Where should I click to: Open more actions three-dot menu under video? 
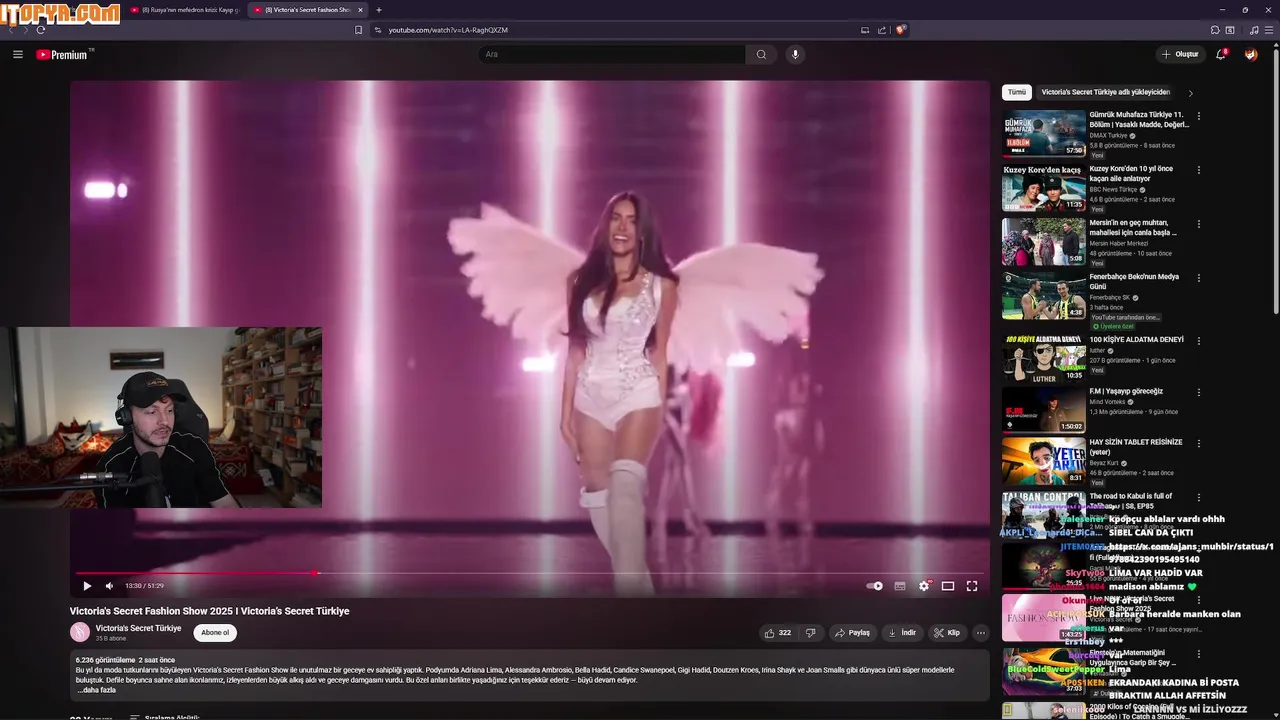981,632
